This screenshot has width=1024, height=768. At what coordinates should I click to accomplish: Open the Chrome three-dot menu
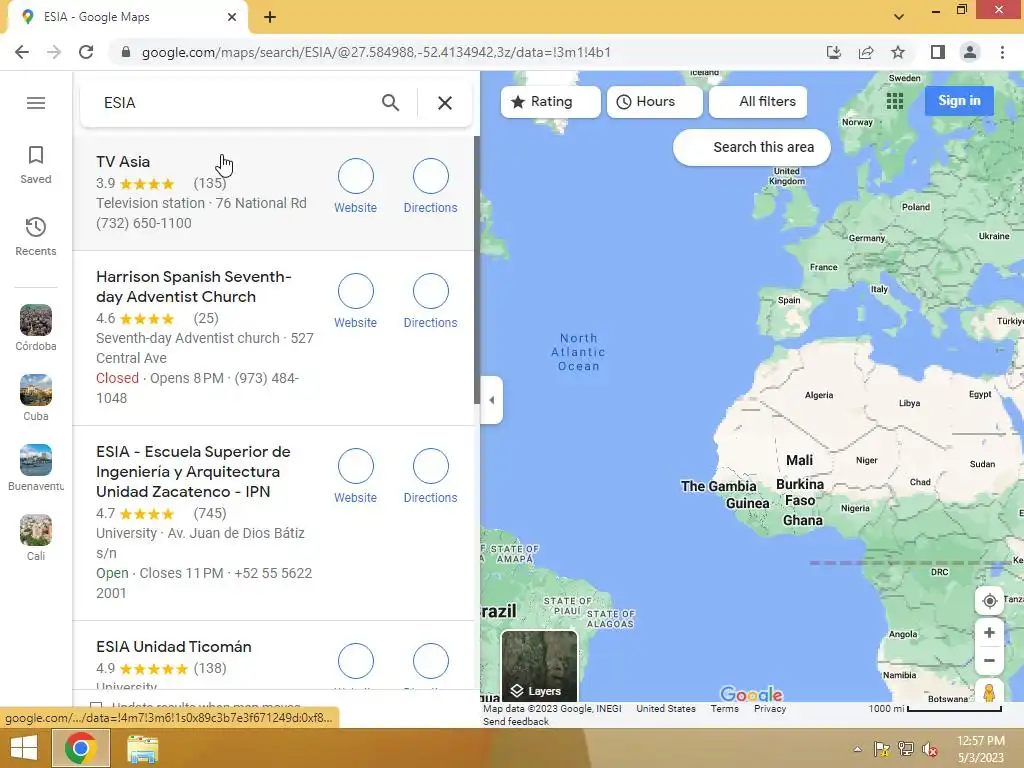point(1002,52)
